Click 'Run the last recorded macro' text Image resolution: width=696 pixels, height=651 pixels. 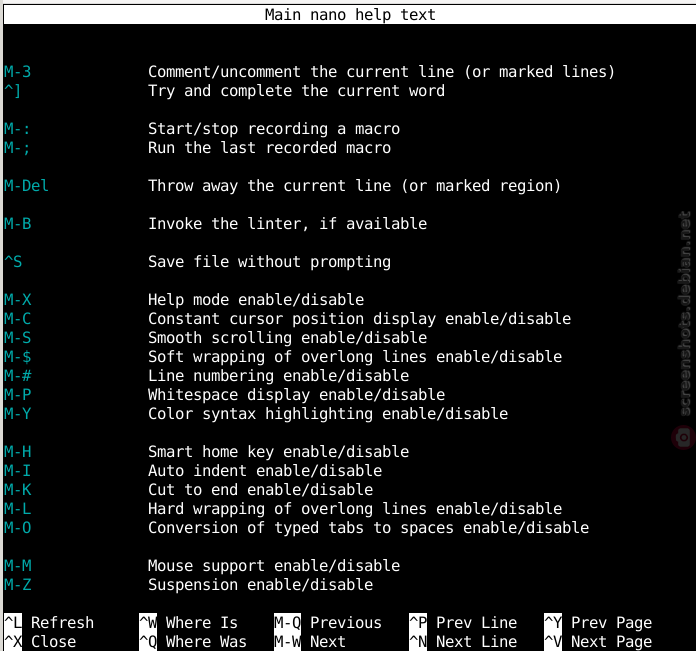click(269, 148)
